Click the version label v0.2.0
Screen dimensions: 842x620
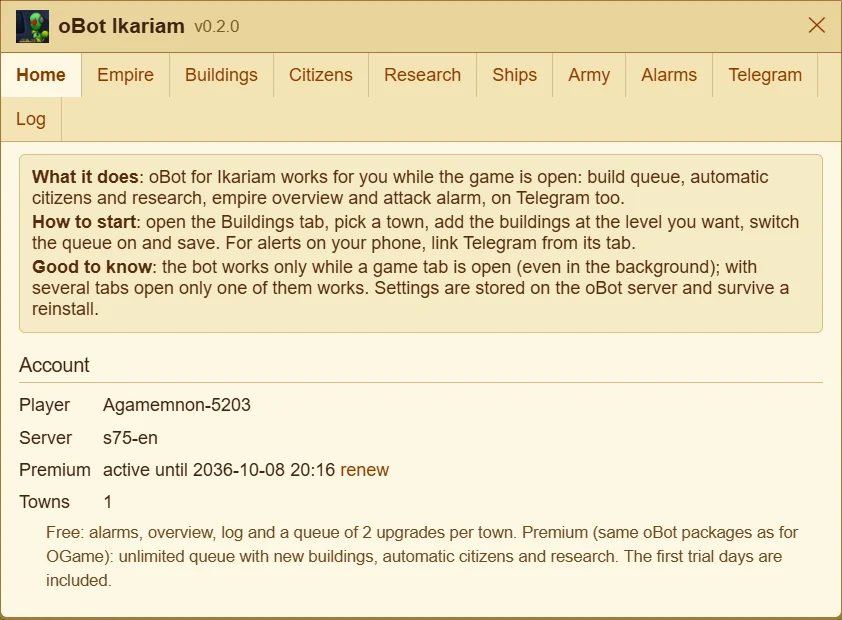click(217, 27)
